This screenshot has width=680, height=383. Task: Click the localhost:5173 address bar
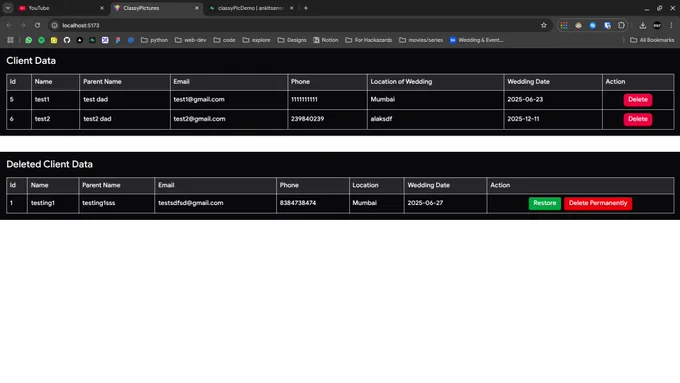299,26
